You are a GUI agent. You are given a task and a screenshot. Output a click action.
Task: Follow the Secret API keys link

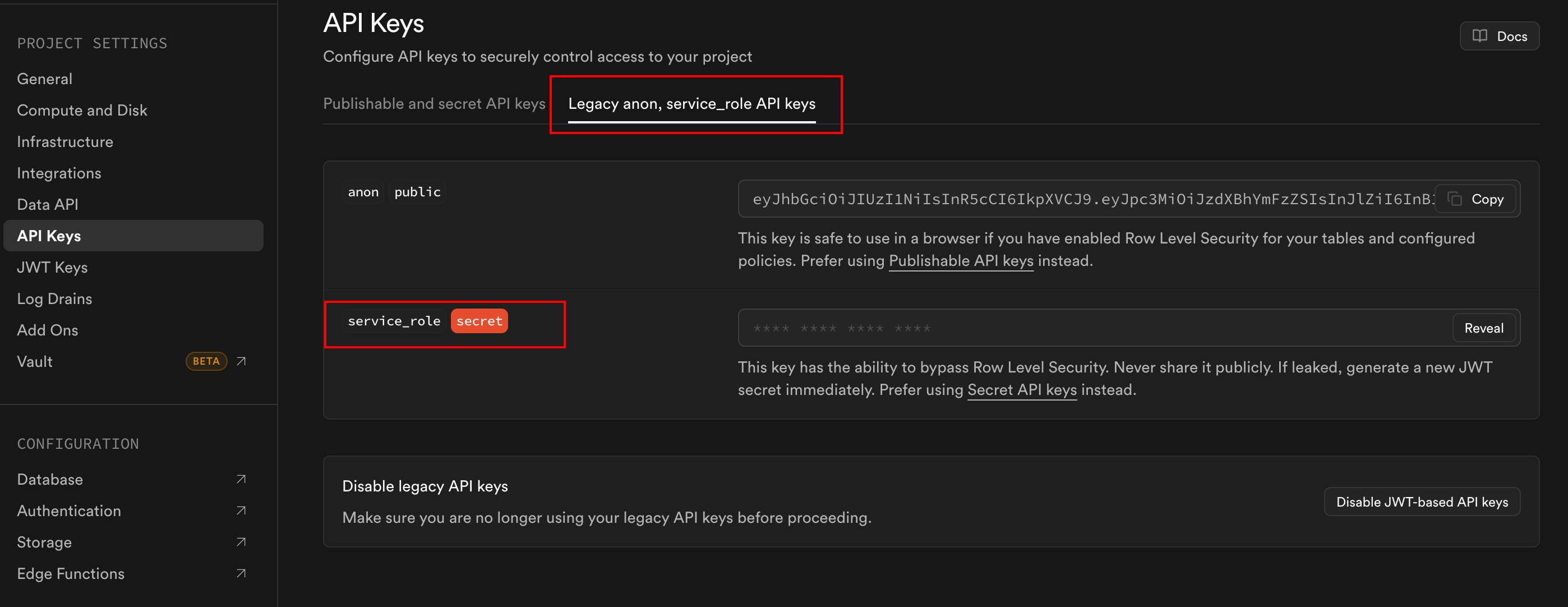tap(1021, 390)
